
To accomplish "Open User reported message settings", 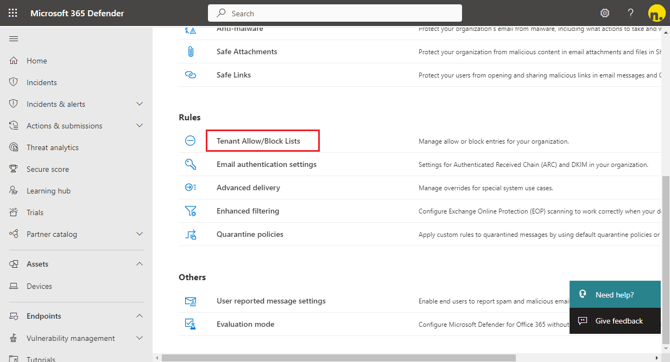I will pyautogui.click(x=271, y=301).
